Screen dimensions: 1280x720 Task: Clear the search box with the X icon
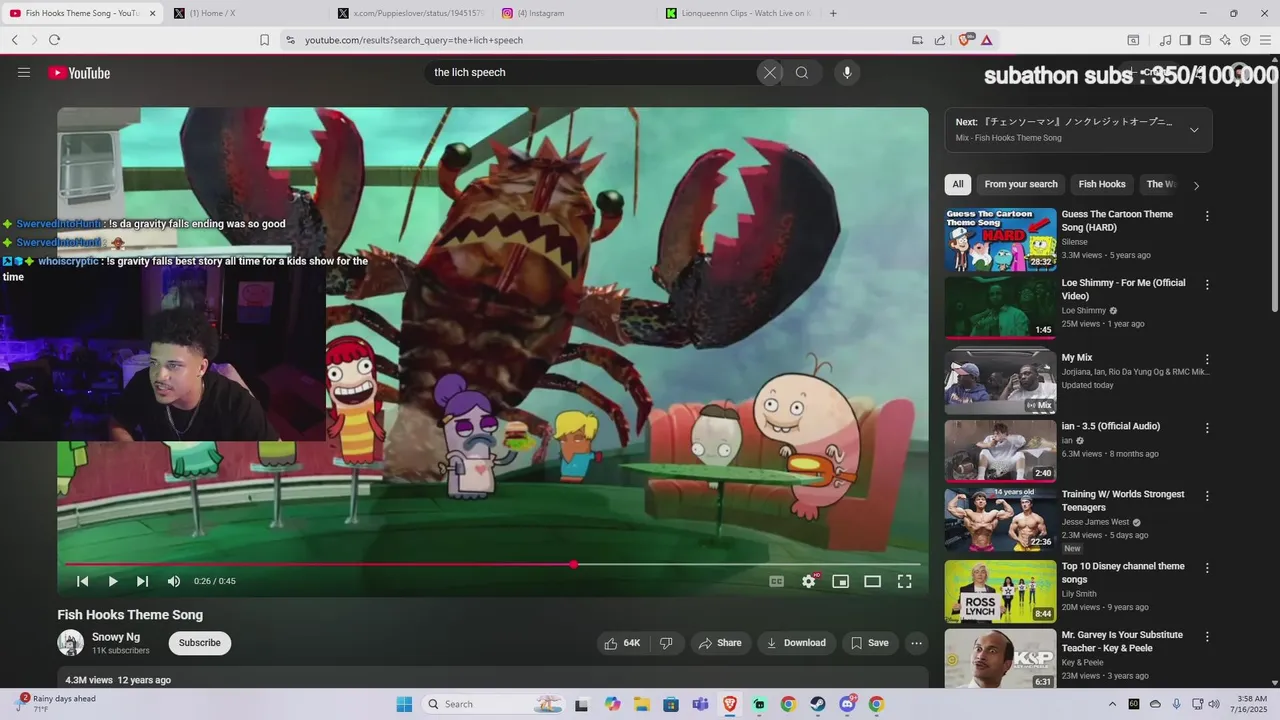pos(770,72)
